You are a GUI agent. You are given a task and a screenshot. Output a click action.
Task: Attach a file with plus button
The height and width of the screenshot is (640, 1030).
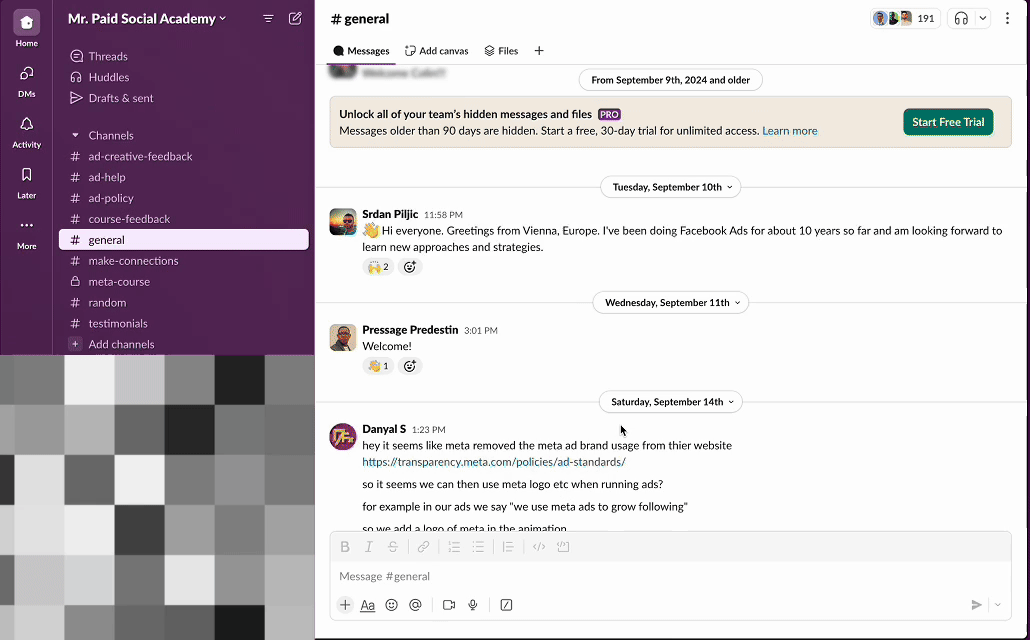coord(345,605)
